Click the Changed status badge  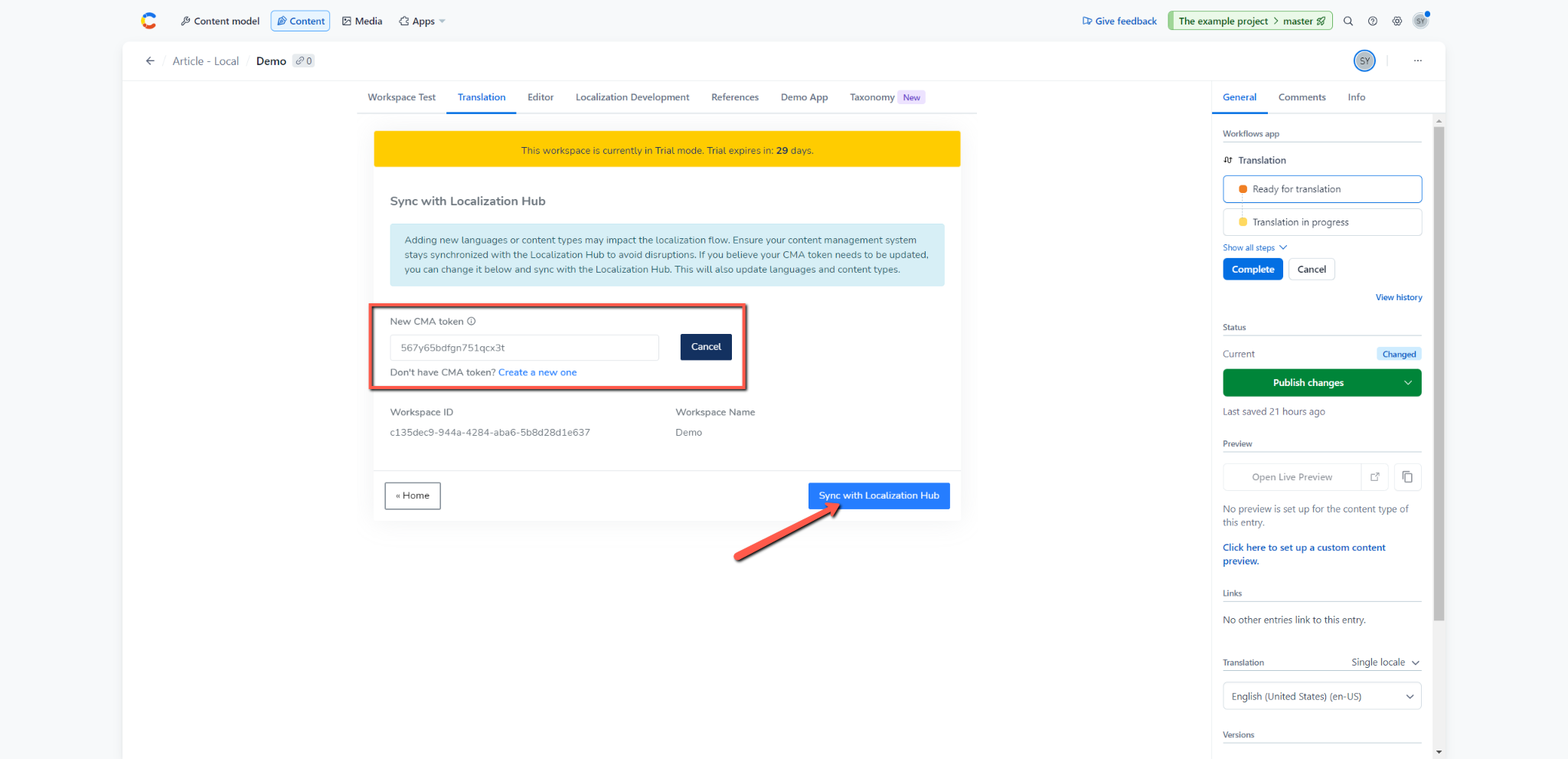tap(1399, 354)
